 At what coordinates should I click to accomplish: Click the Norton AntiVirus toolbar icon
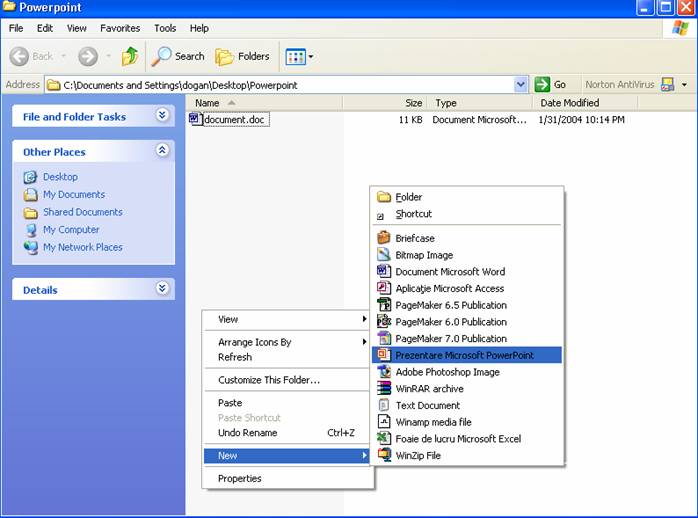tap(668, 85)
